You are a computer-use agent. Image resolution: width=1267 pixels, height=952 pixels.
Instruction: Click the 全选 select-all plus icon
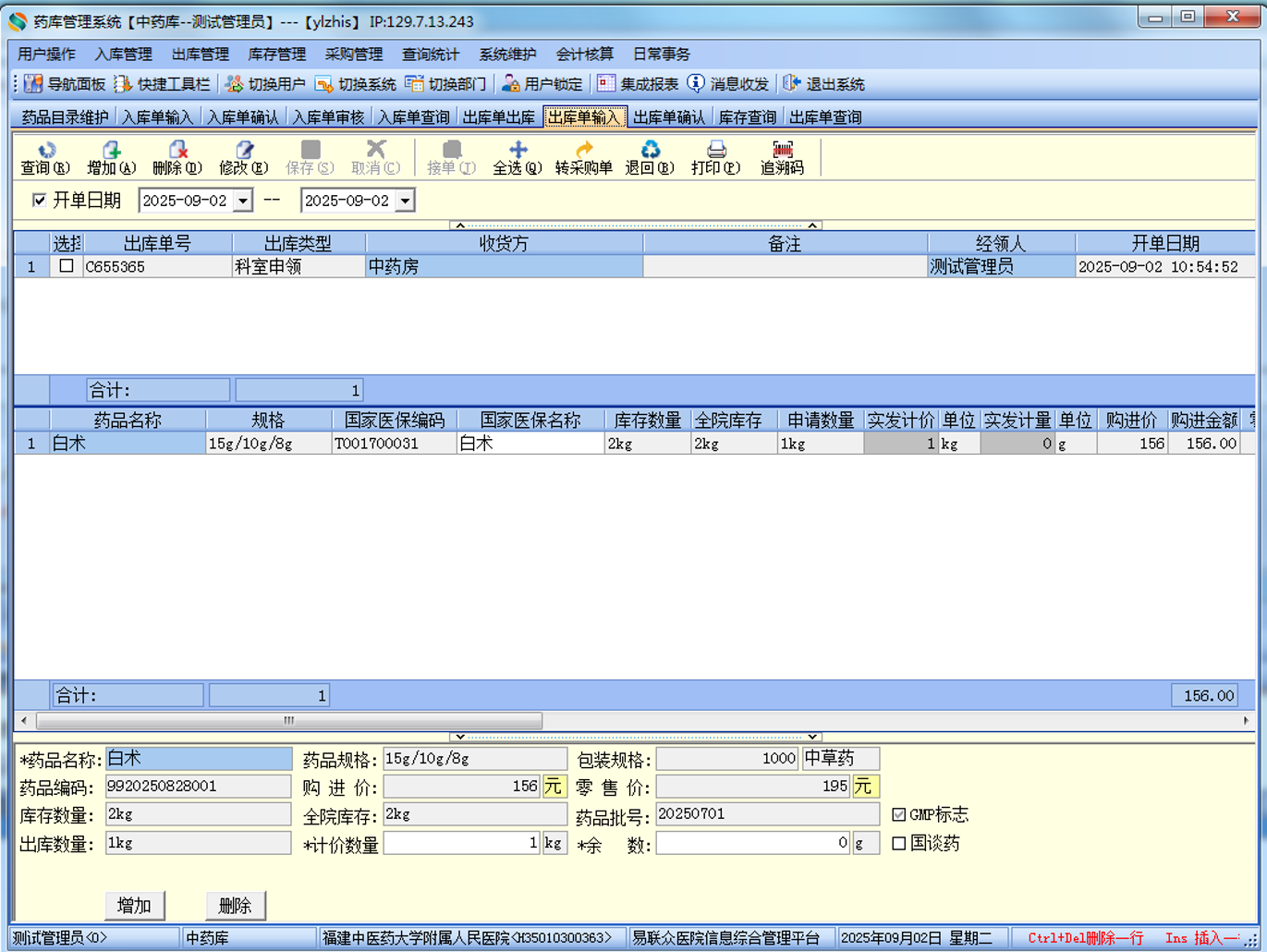pyautogui.click(x=518, y=150)
